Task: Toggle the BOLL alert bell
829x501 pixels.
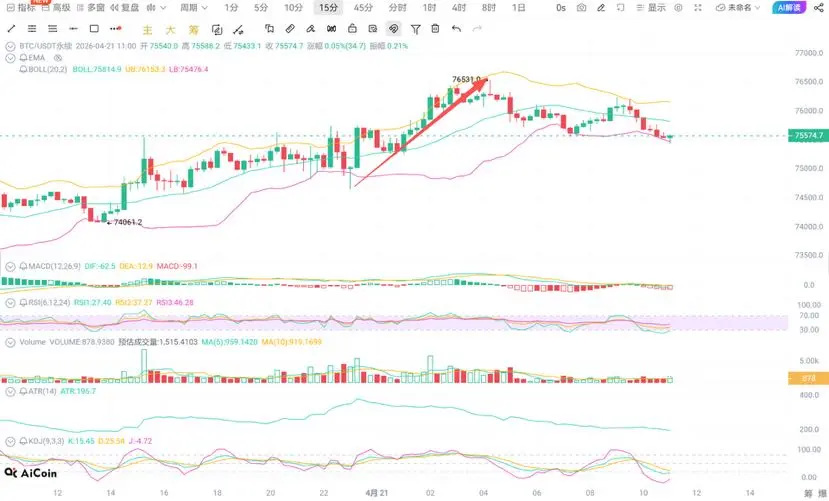Action: (23, 69)
